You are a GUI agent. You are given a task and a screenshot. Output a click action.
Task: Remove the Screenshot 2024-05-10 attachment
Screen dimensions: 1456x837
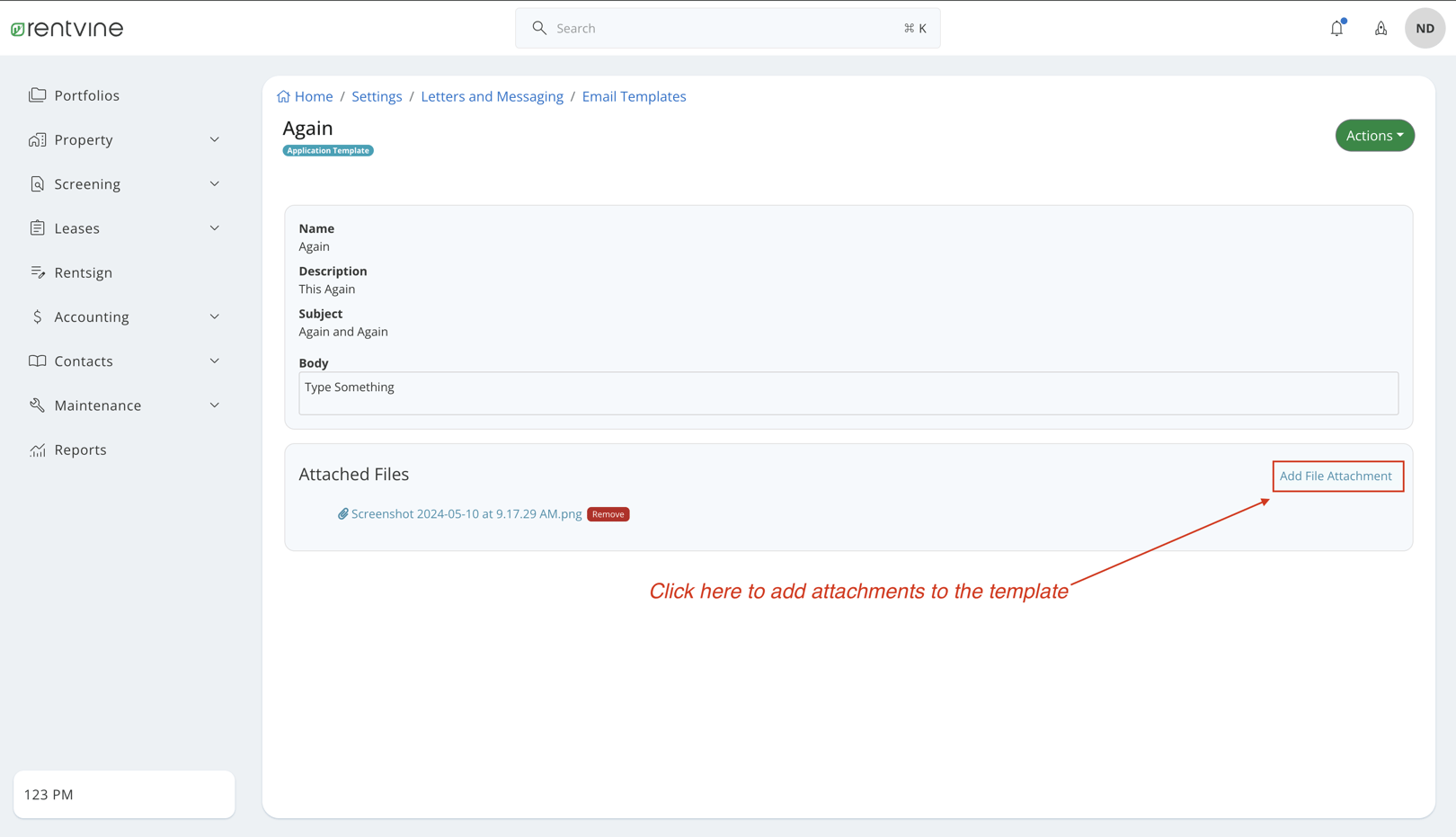tap(608, 513)
